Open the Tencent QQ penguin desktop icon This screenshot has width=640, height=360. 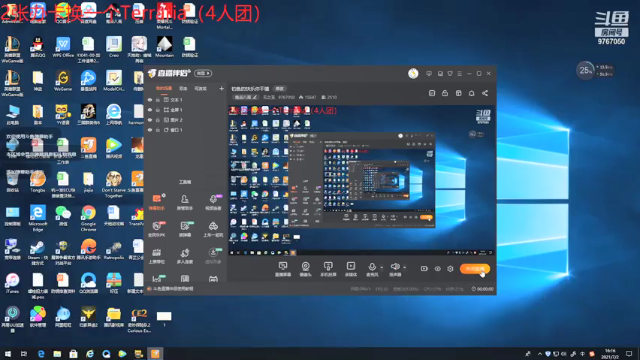click(38, 47)
